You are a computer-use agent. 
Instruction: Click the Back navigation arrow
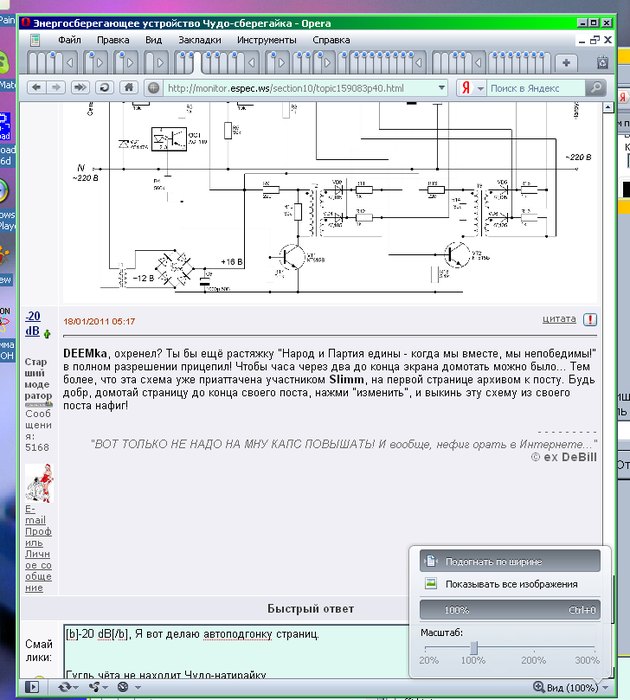(32, 88)
